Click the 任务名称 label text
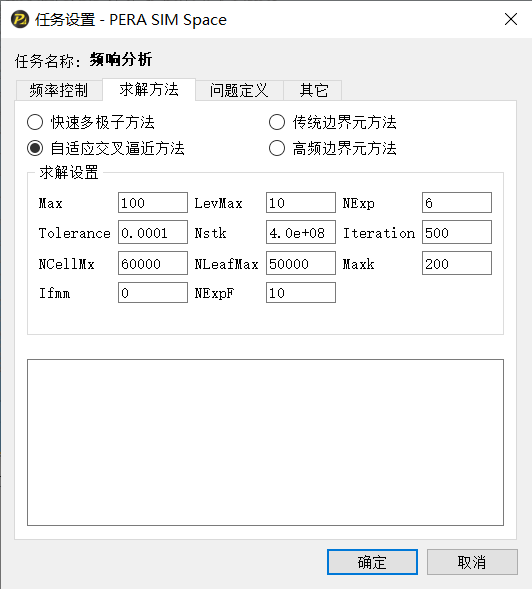The width and height of the screenshot is (532, 589). (48, 61)
